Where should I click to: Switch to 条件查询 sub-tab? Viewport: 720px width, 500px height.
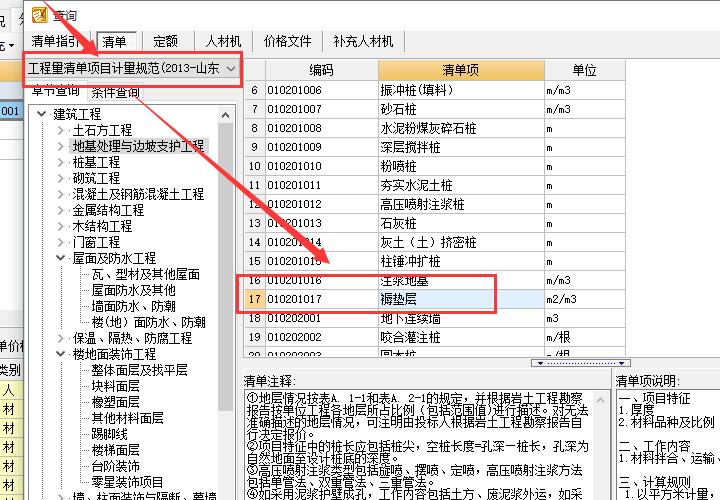(x=115, y=92)
